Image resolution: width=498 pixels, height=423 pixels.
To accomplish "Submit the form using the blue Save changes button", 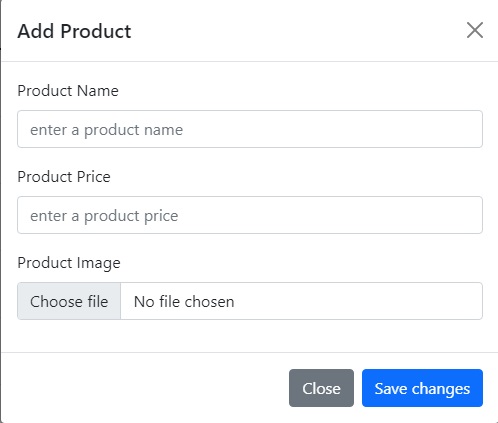I will coord(422,388).
